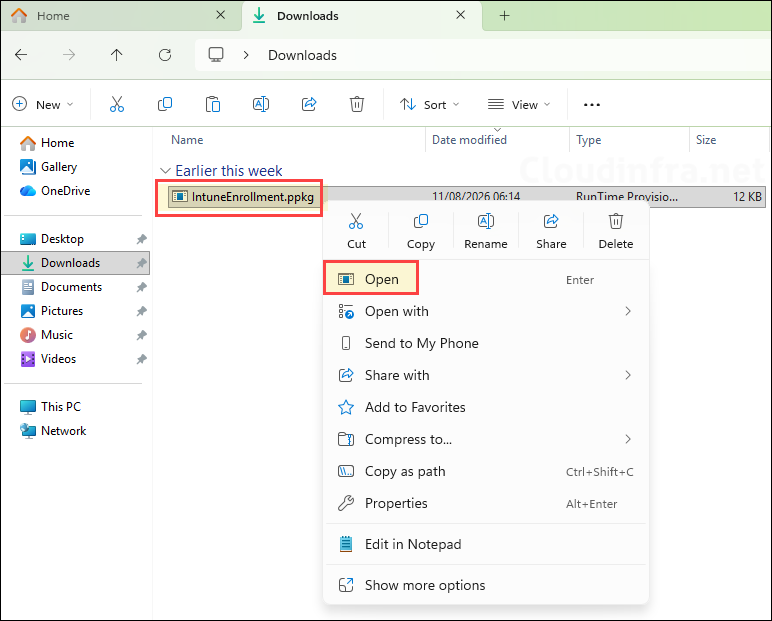The width and height of the screenshot is (772, 621).
Task: Unpin Music using its pin icon
Action: click(x=142, y=335)
